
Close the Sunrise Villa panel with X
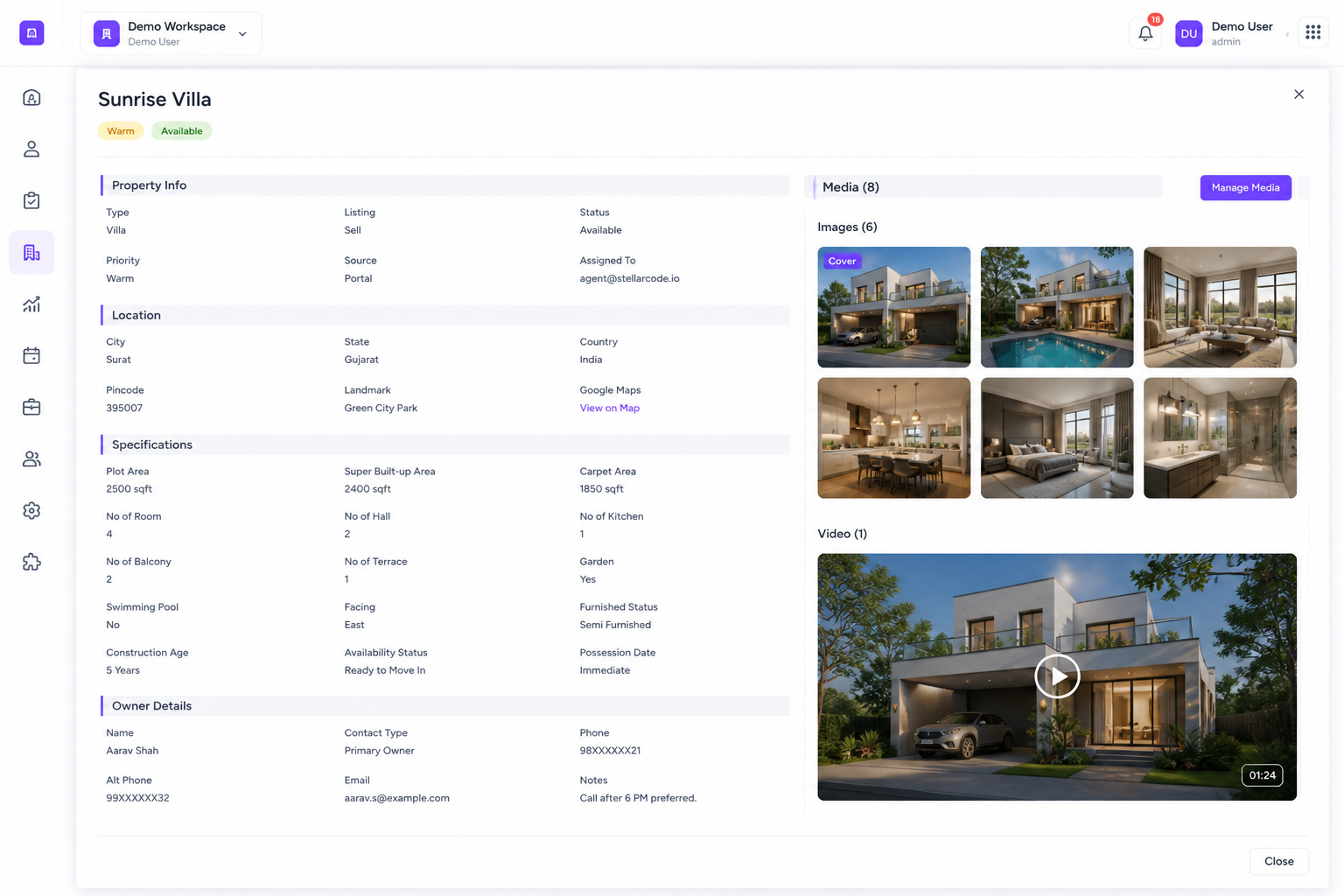click(x=1298, y=94)
